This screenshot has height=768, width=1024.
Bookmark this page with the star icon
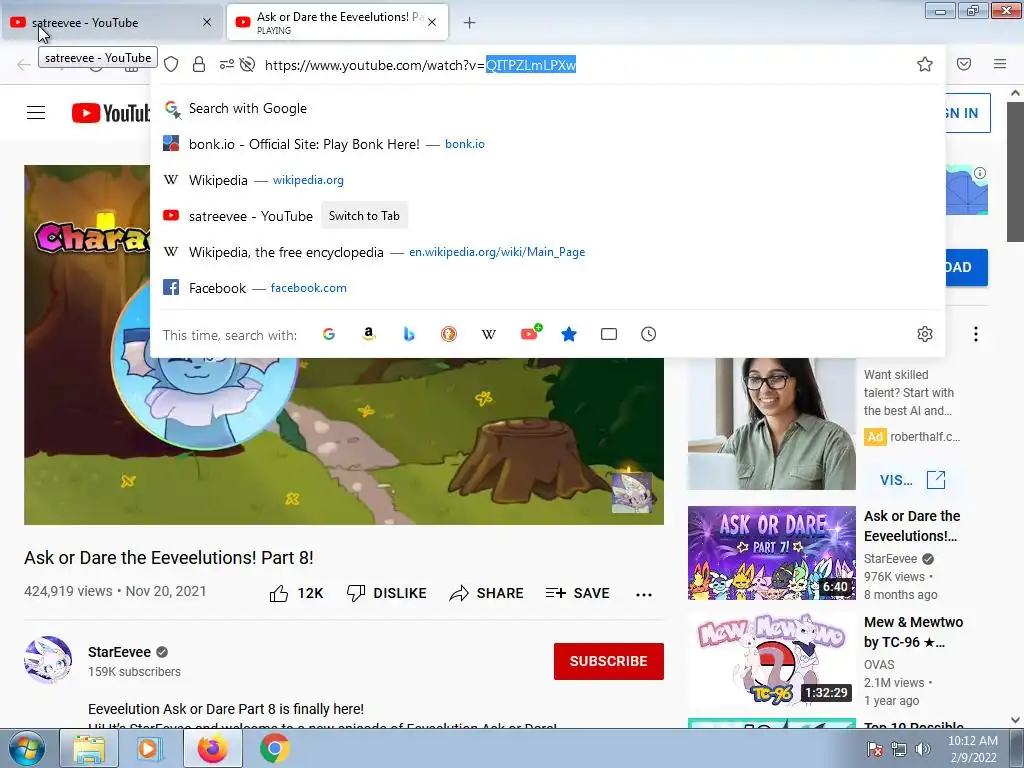(925, 64)
